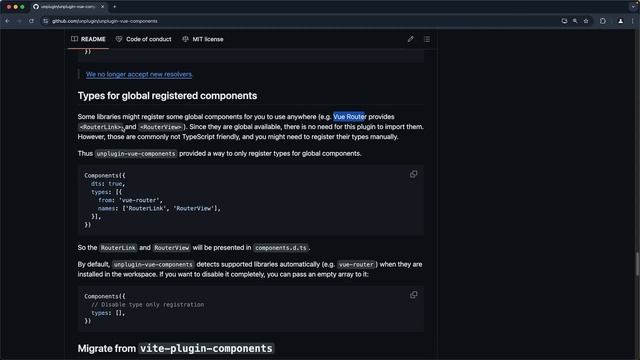
Task: Bookmark this page with the star icon
Action: tap(586, 21)
